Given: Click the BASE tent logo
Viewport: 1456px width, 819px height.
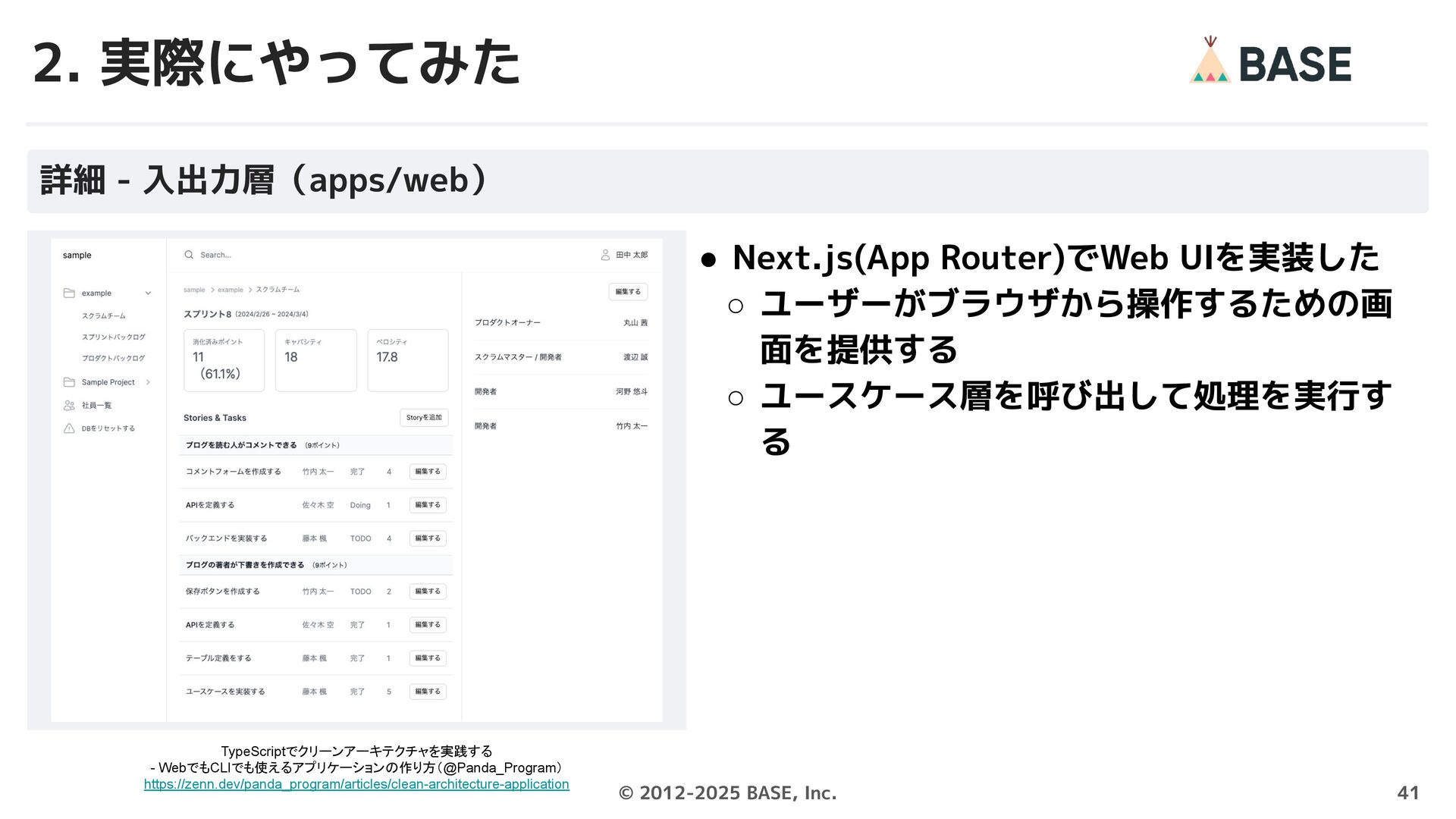Looking at the screenshot, I should (1210, 62).
